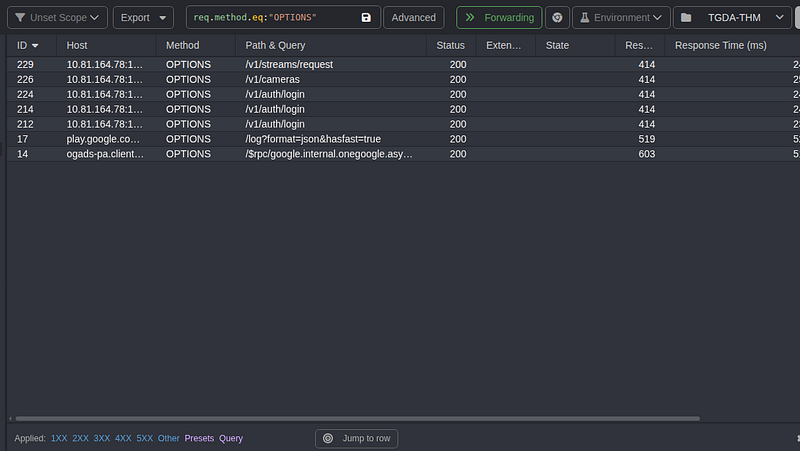Click the Response Time (ms) column header
This screenshot has width=800, height=451.
coord(732,45)
